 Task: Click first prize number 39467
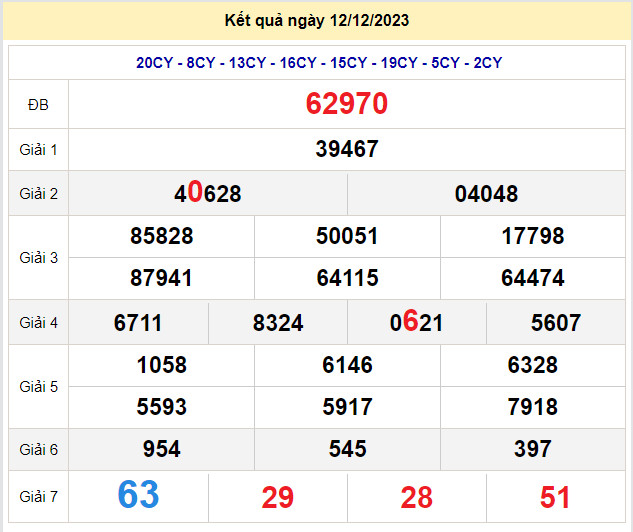pos(347,149)
